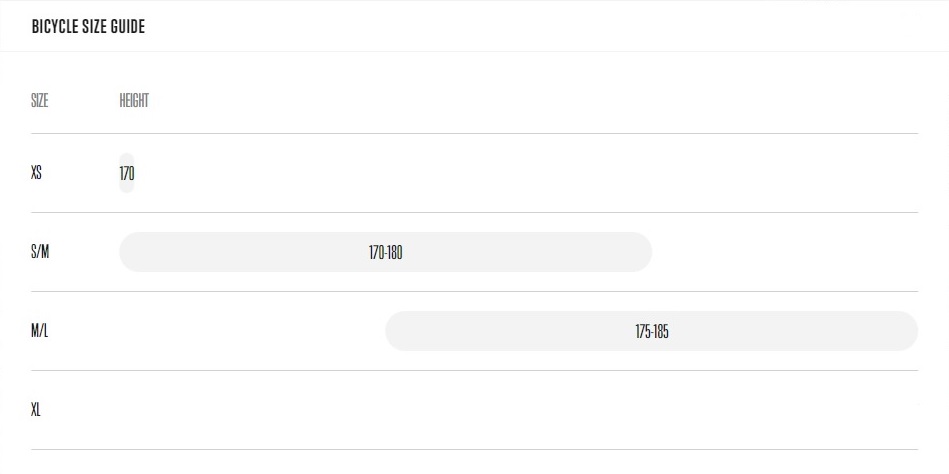Choose the XS size label
The height and width of the screenshot is (474, 949).
tap(36, 173)
